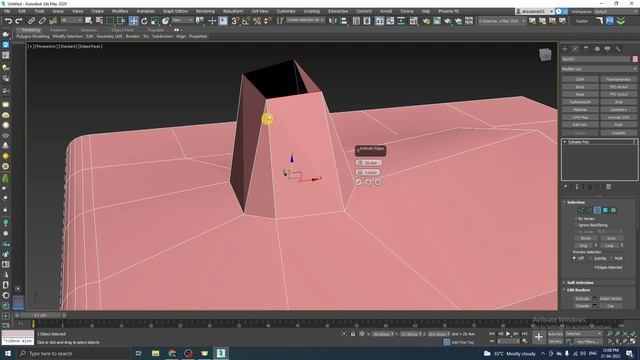Toggle the selection lock icon in status bar
Image resolution: width=640 pixels, height=360 pixels.
[353, 334]
